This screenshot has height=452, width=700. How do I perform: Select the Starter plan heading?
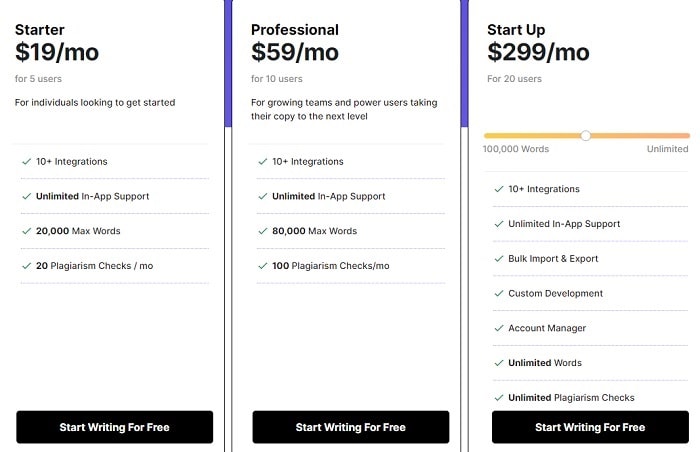point(41,30)
